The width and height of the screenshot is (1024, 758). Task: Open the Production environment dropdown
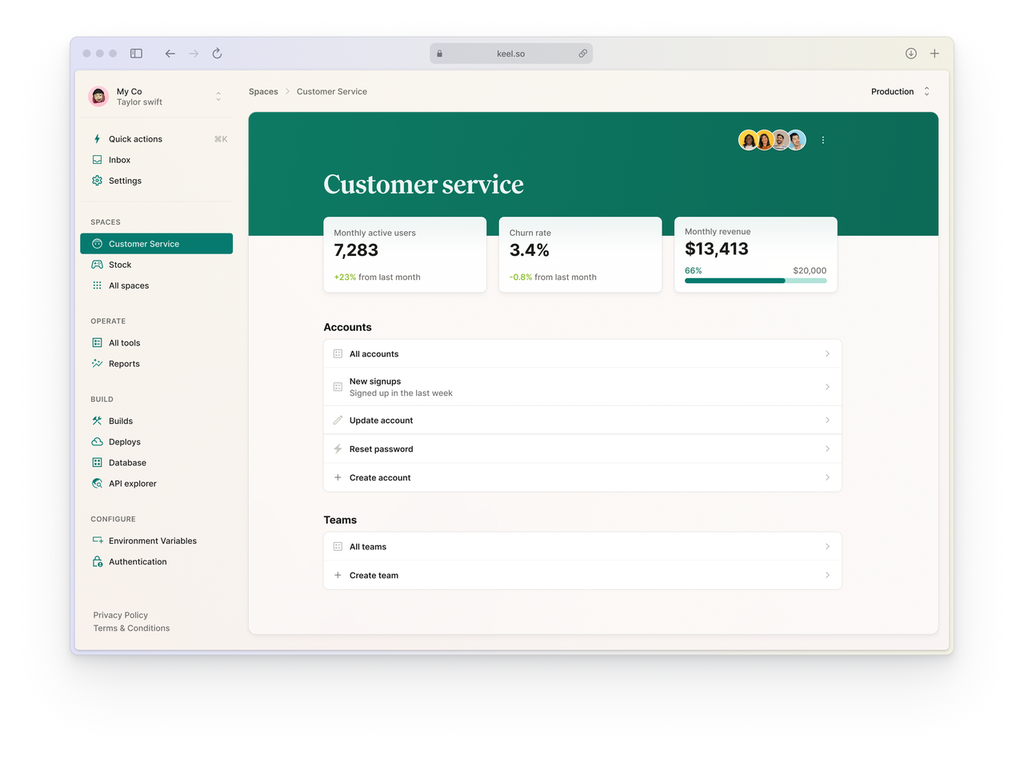[900, 91]
